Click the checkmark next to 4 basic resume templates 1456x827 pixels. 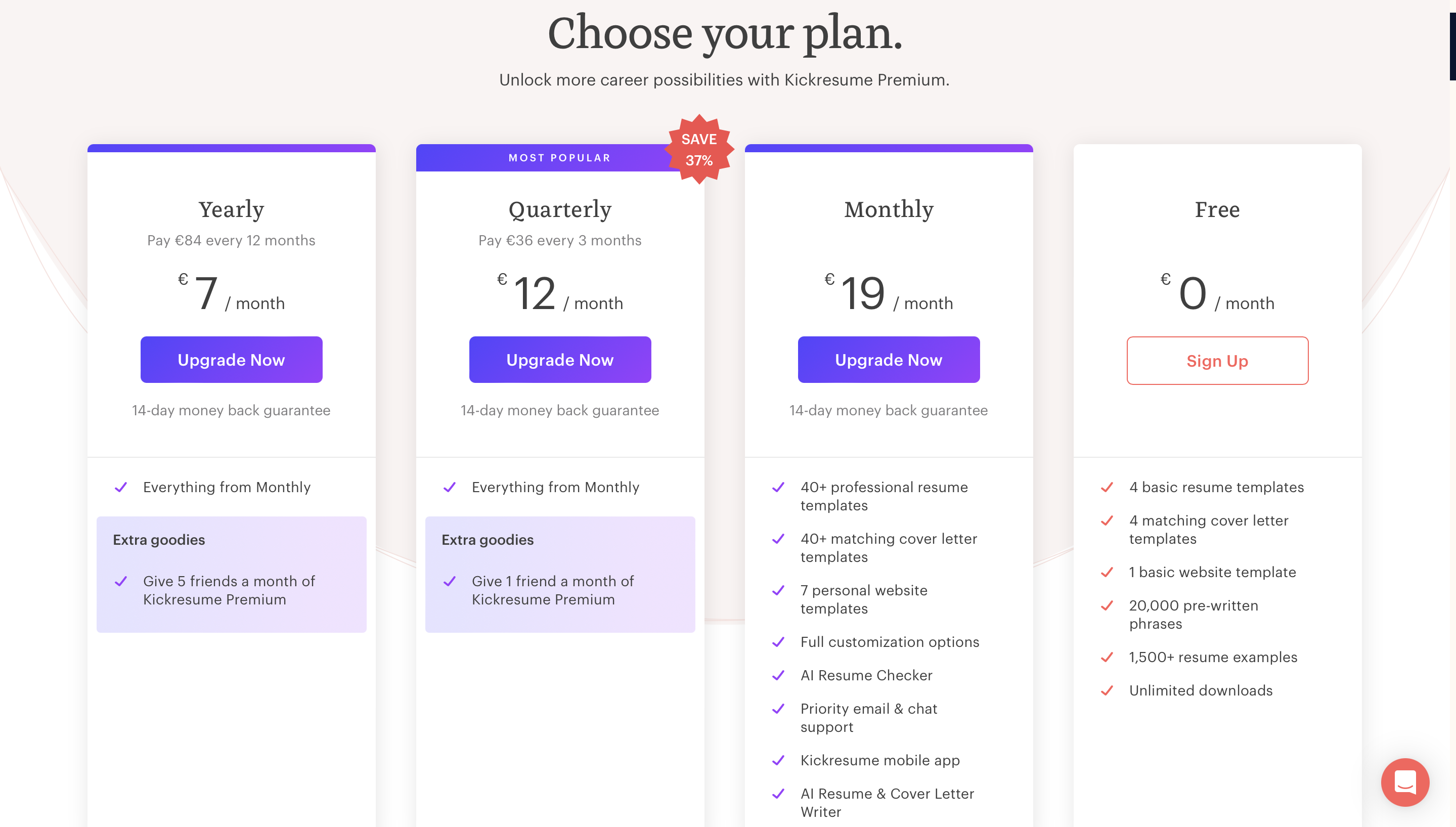pyautogui.click(x=1107, y=487)
